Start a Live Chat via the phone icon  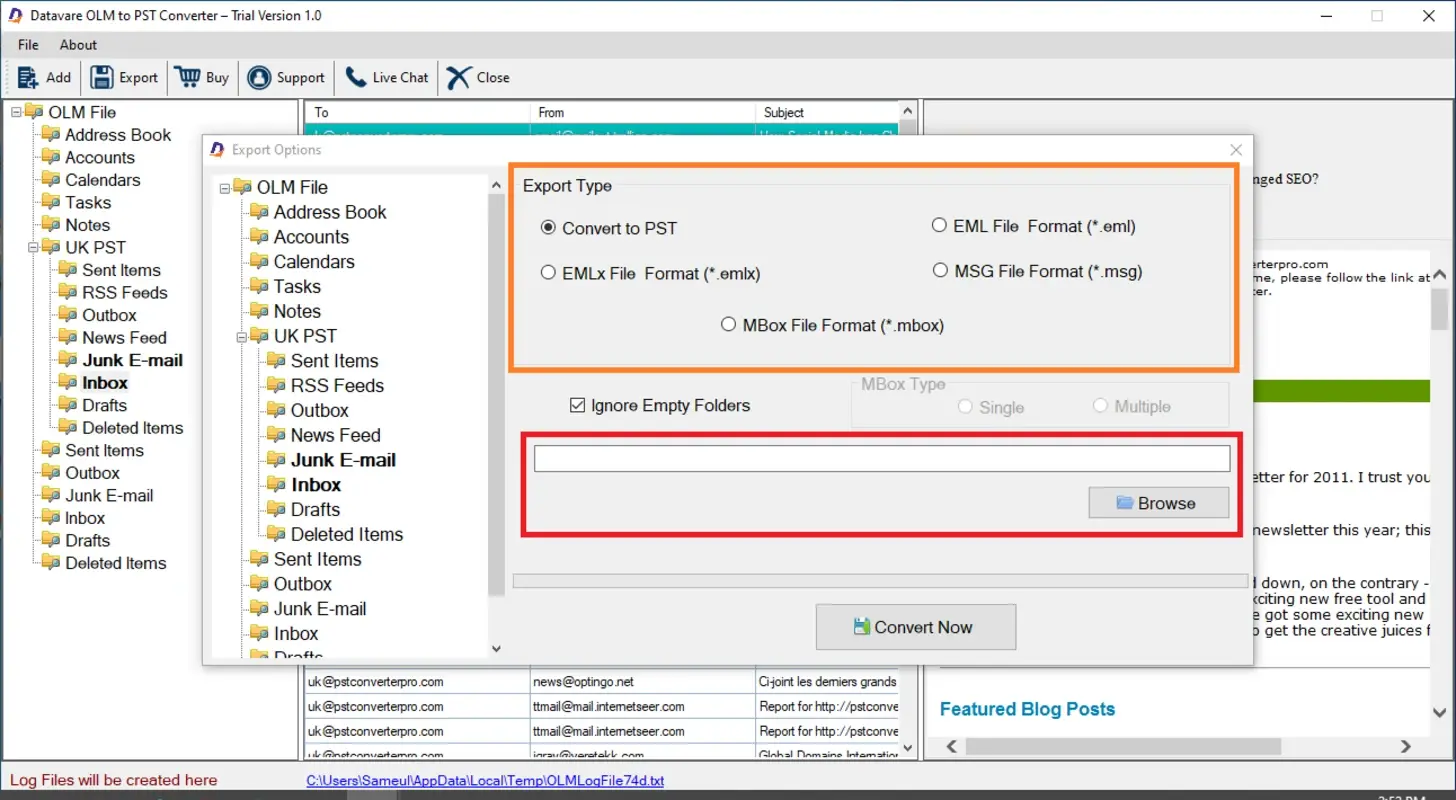tap(352, 77)
